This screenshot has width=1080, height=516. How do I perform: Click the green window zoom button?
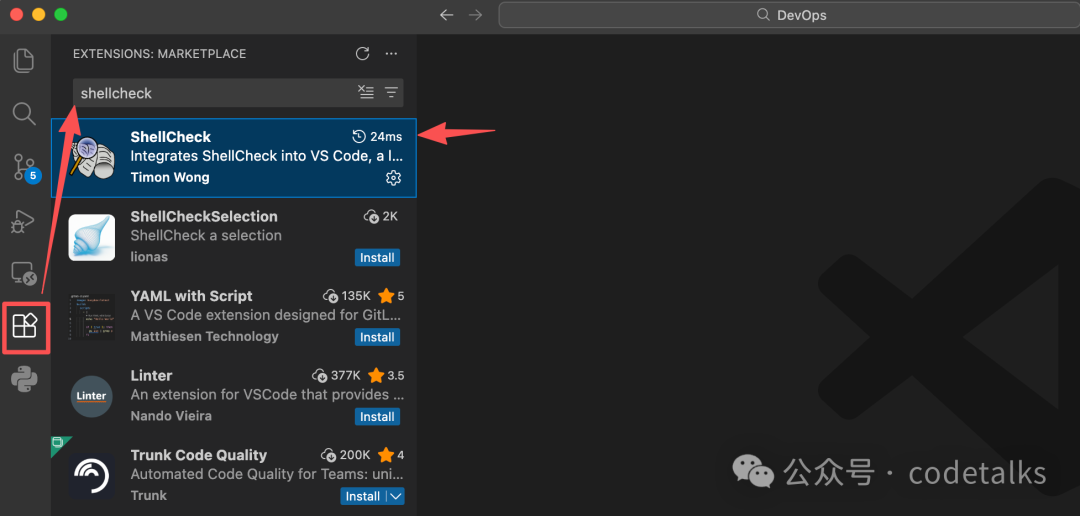tap(61, 14)
